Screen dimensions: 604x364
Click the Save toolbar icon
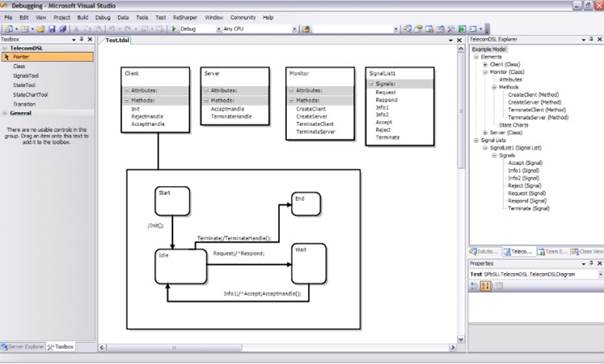click(x=52, y=29)
